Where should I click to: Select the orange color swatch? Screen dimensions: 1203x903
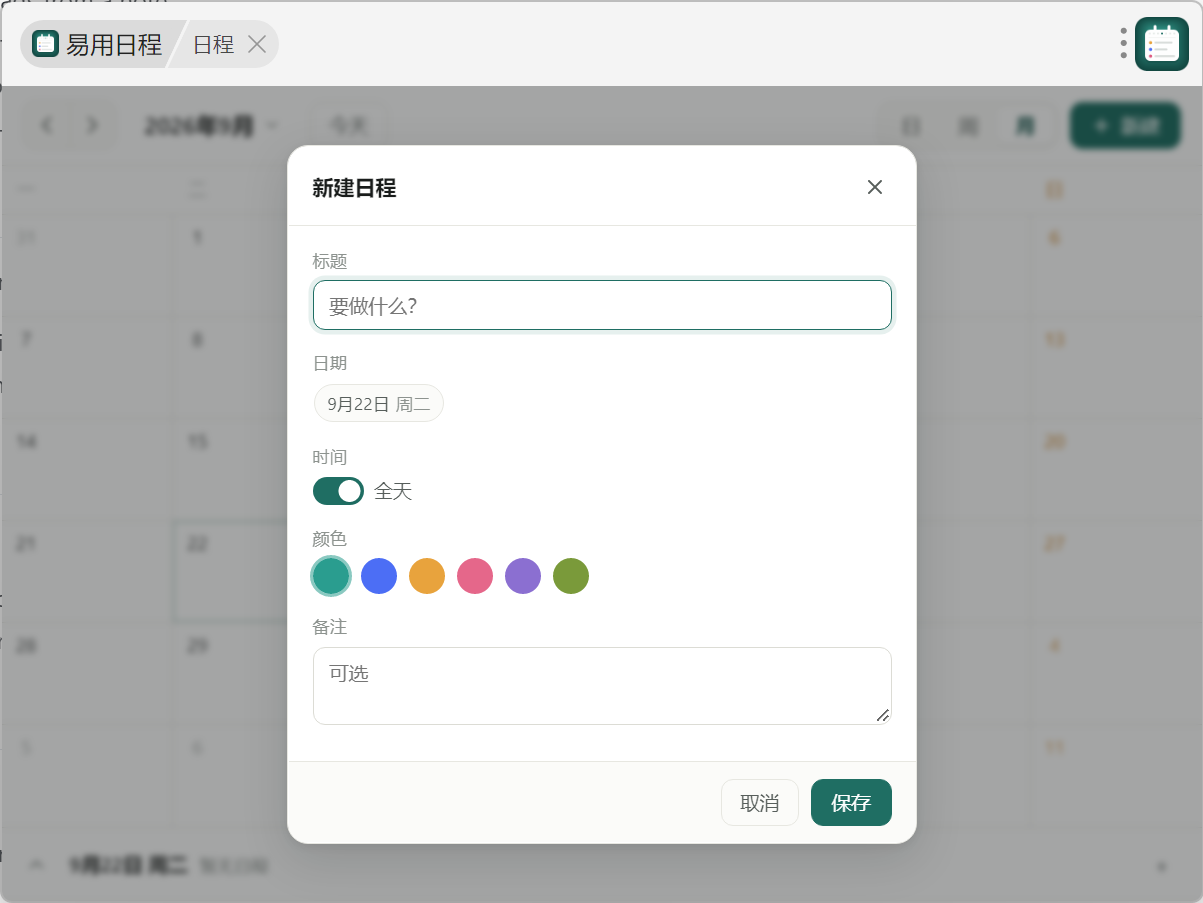[x=427, y=576]
